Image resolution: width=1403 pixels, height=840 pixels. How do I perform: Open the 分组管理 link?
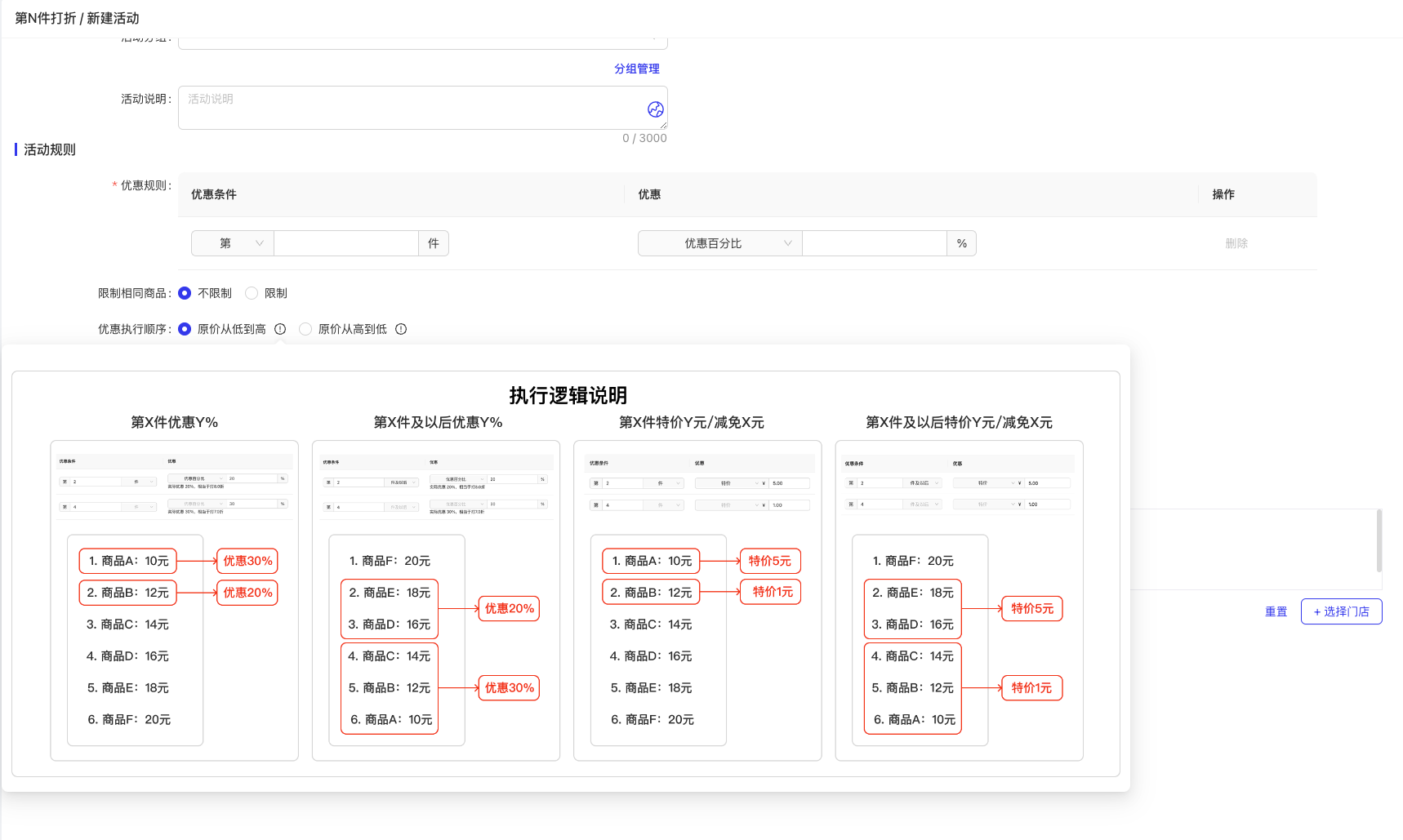[636, 69]
